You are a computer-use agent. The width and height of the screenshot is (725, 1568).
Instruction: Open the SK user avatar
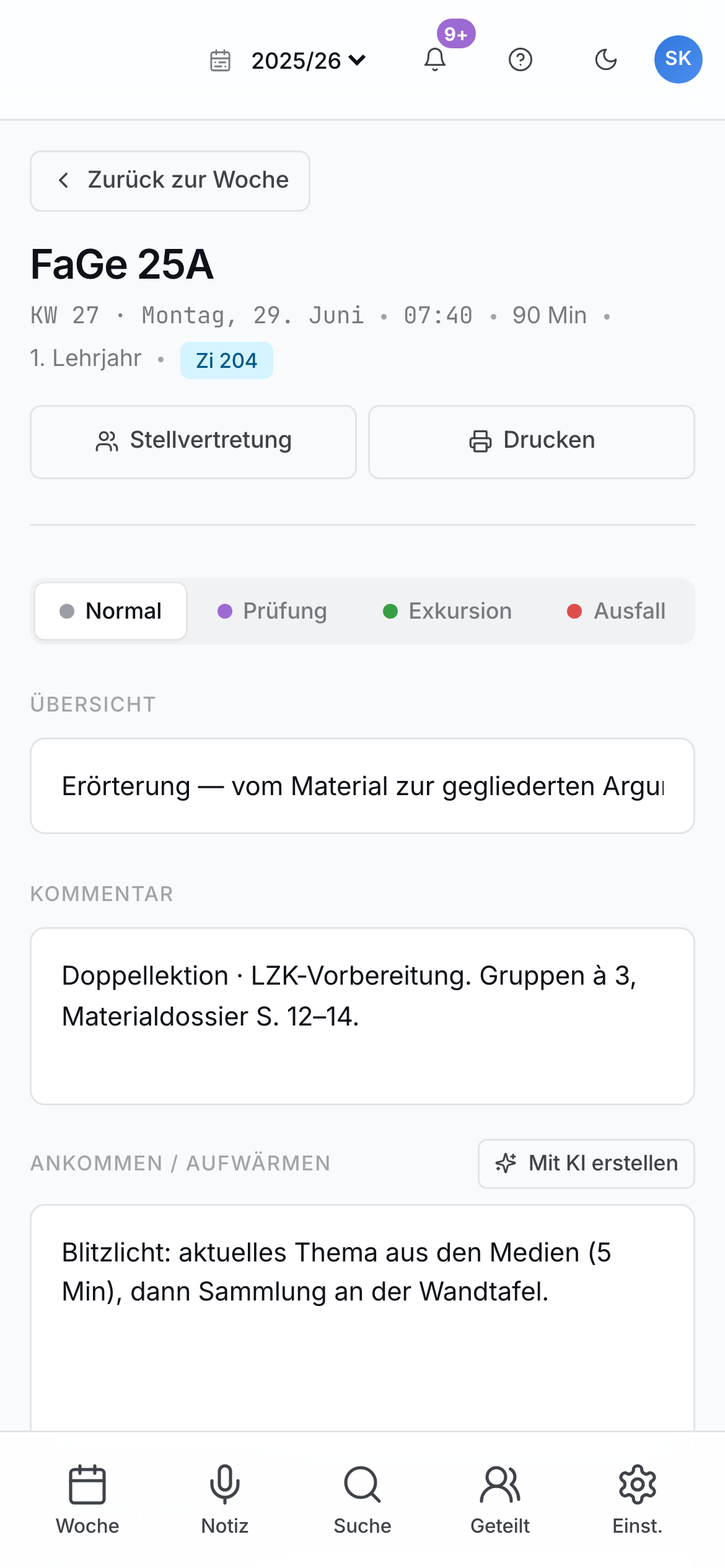(x=679, y=59)
